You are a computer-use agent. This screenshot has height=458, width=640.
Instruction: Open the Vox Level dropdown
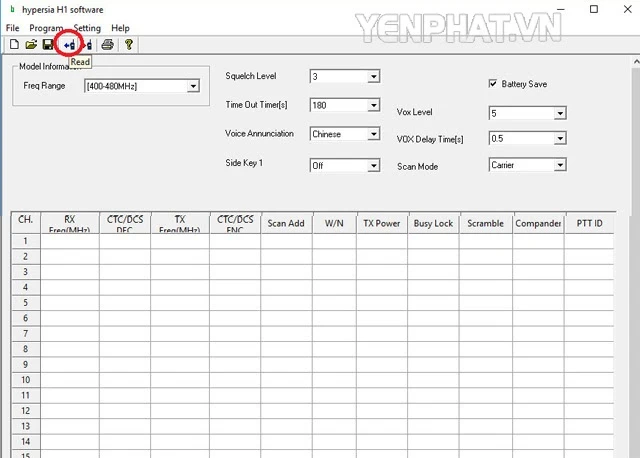559,114
